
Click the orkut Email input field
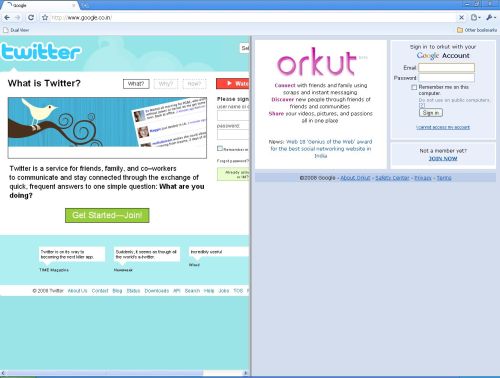(x=446, y=68)
